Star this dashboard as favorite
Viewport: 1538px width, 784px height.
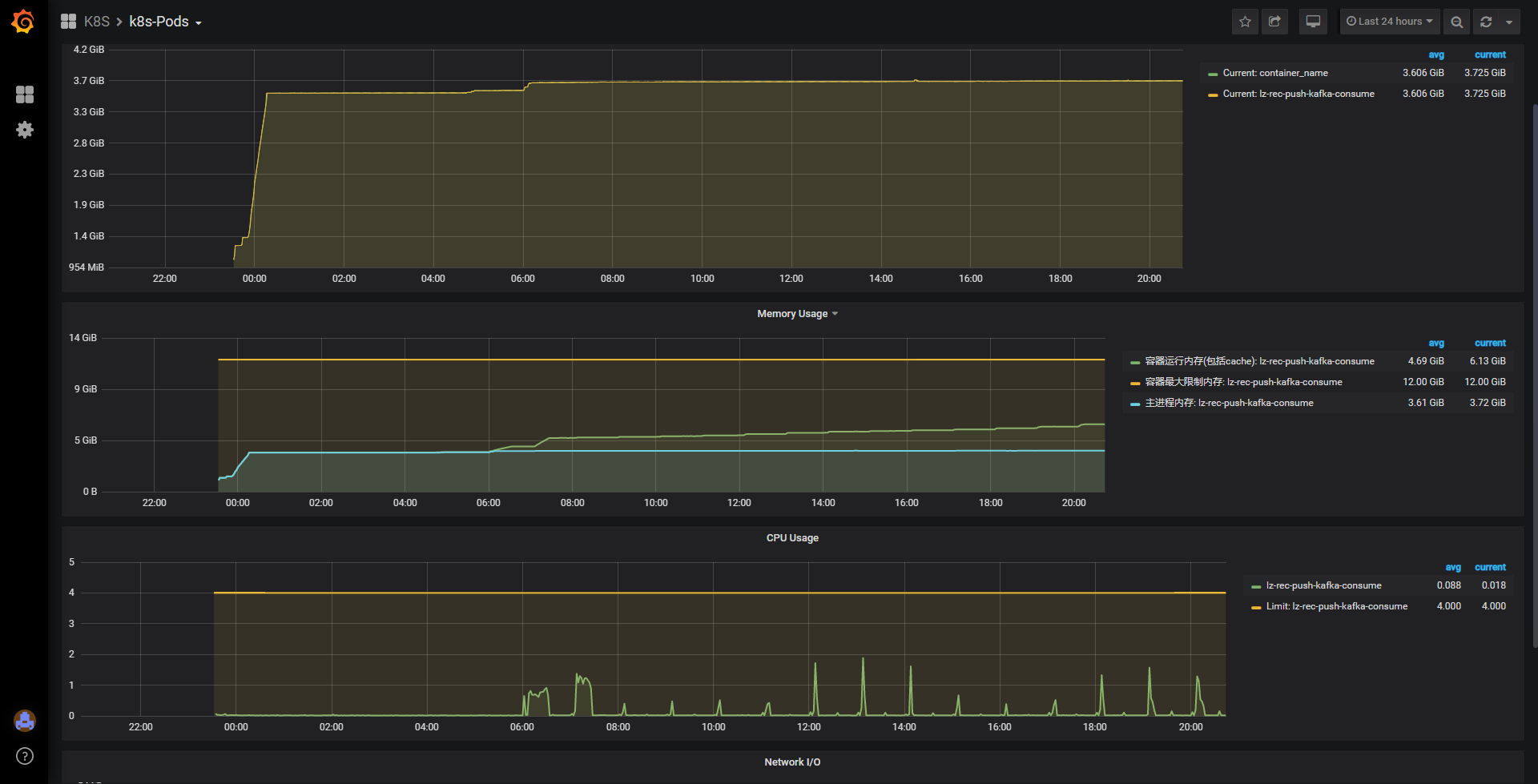tap(1245, 22)
